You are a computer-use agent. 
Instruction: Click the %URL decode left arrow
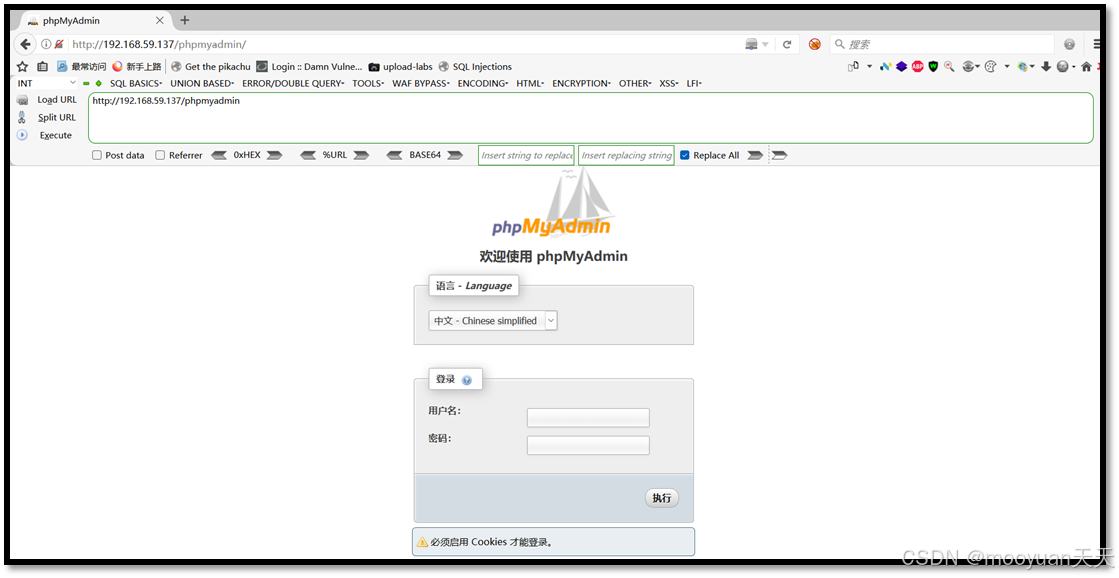click(x=308, y=155)
